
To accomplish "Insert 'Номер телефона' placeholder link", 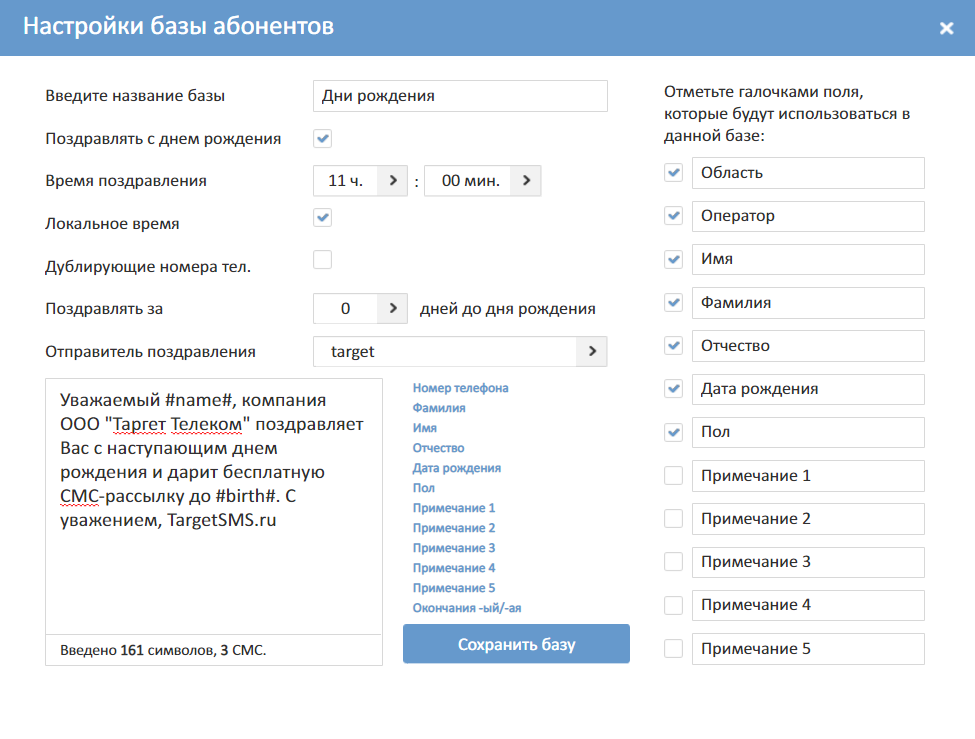I will point(460,388).
